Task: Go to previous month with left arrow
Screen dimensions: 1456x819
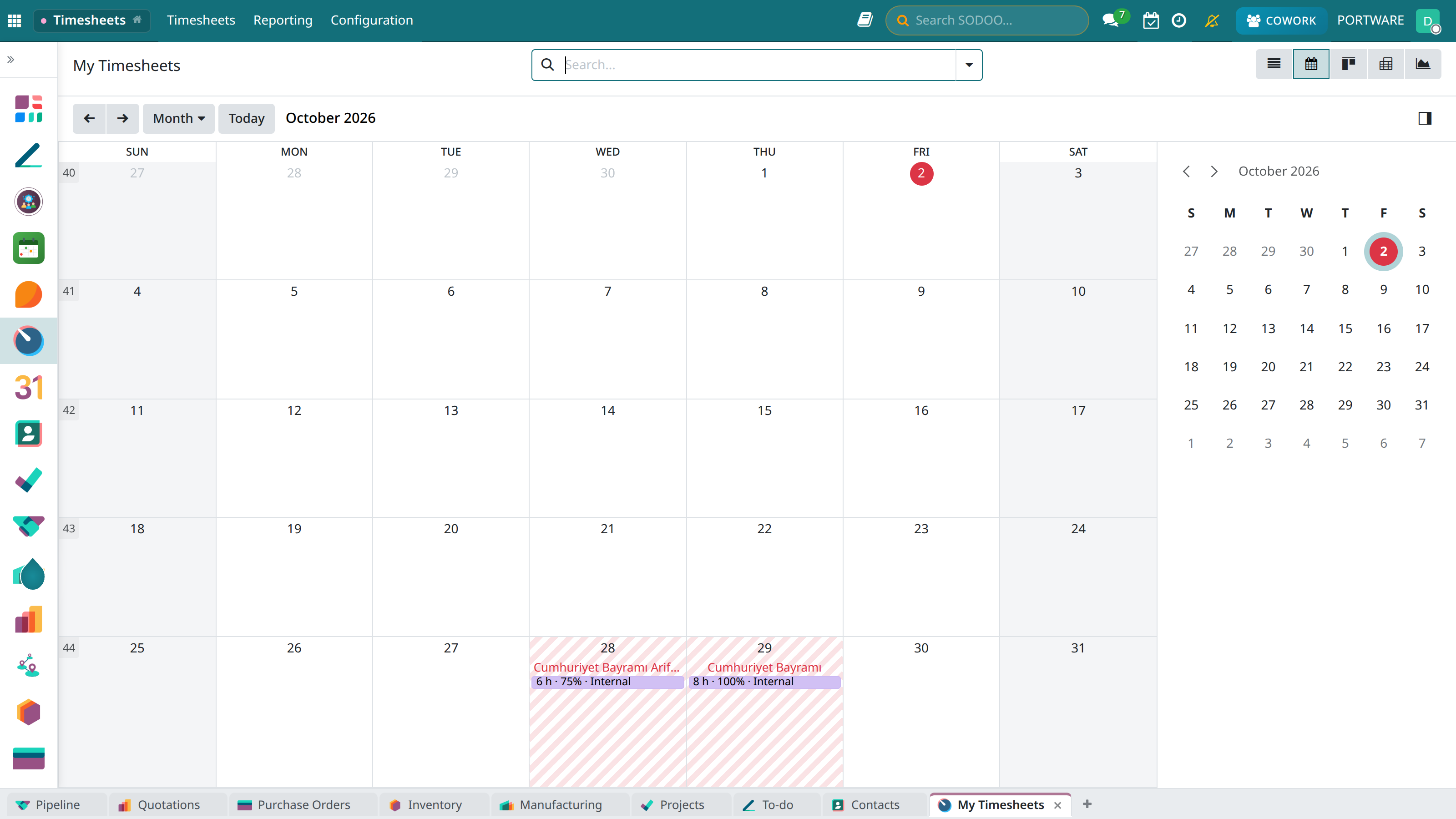Action: [x=89, y=118]
